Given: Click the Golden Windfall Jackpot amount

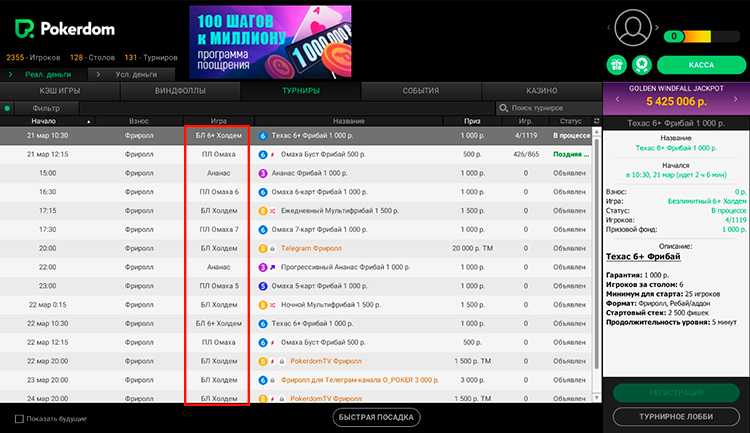Looking at the screenshot, I should (x=676, y=101).
